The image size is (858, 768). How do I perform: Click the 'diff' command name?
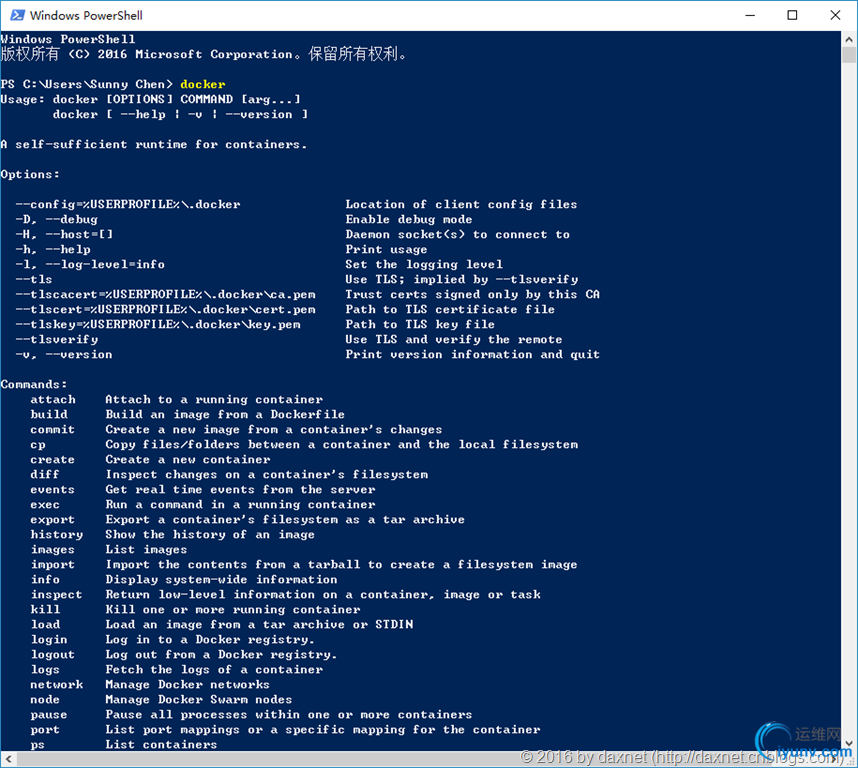(x=44, y=475)
